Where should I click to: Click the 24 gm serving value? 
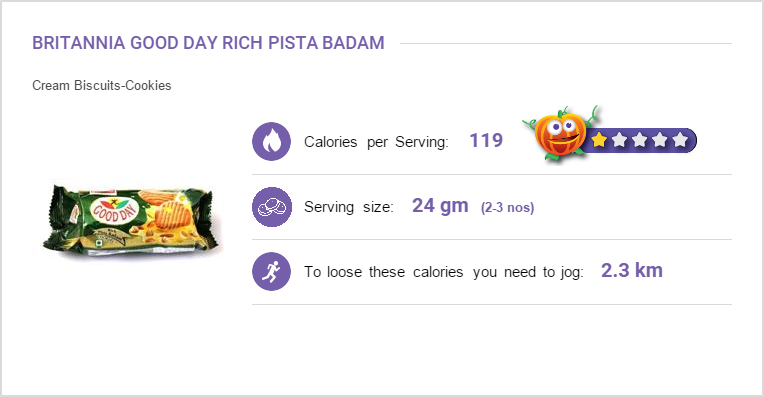click(440, 206)
